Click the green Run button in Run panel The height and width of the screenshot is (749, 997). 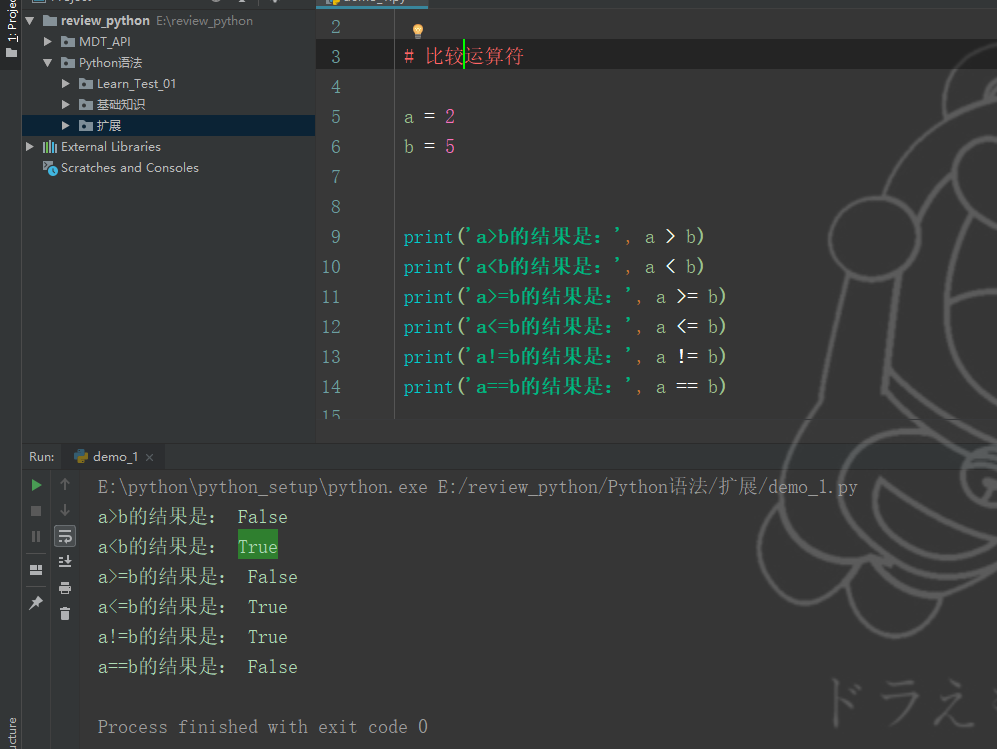point(36,485)
